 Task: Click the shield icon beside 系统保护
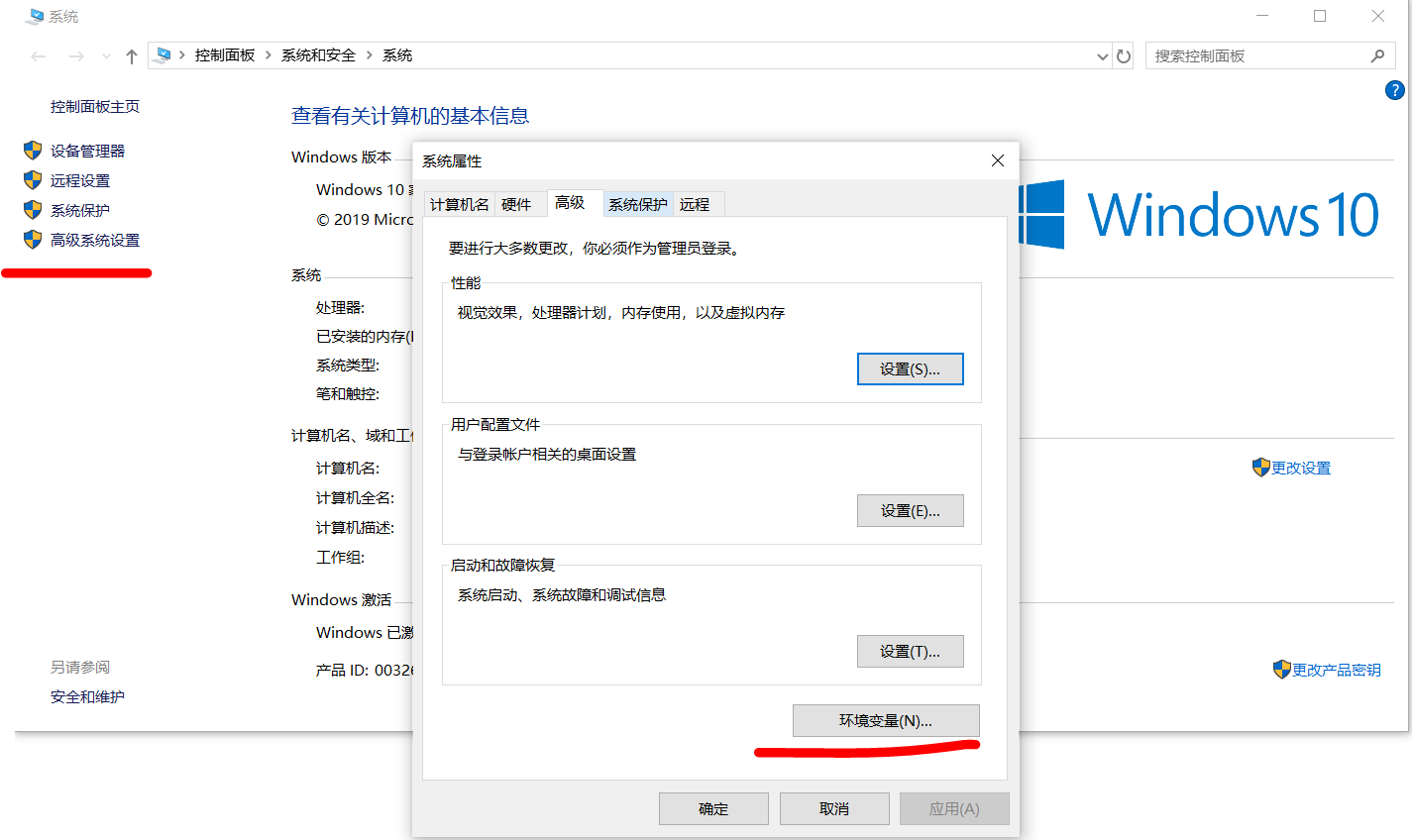[x=33, y=210]
